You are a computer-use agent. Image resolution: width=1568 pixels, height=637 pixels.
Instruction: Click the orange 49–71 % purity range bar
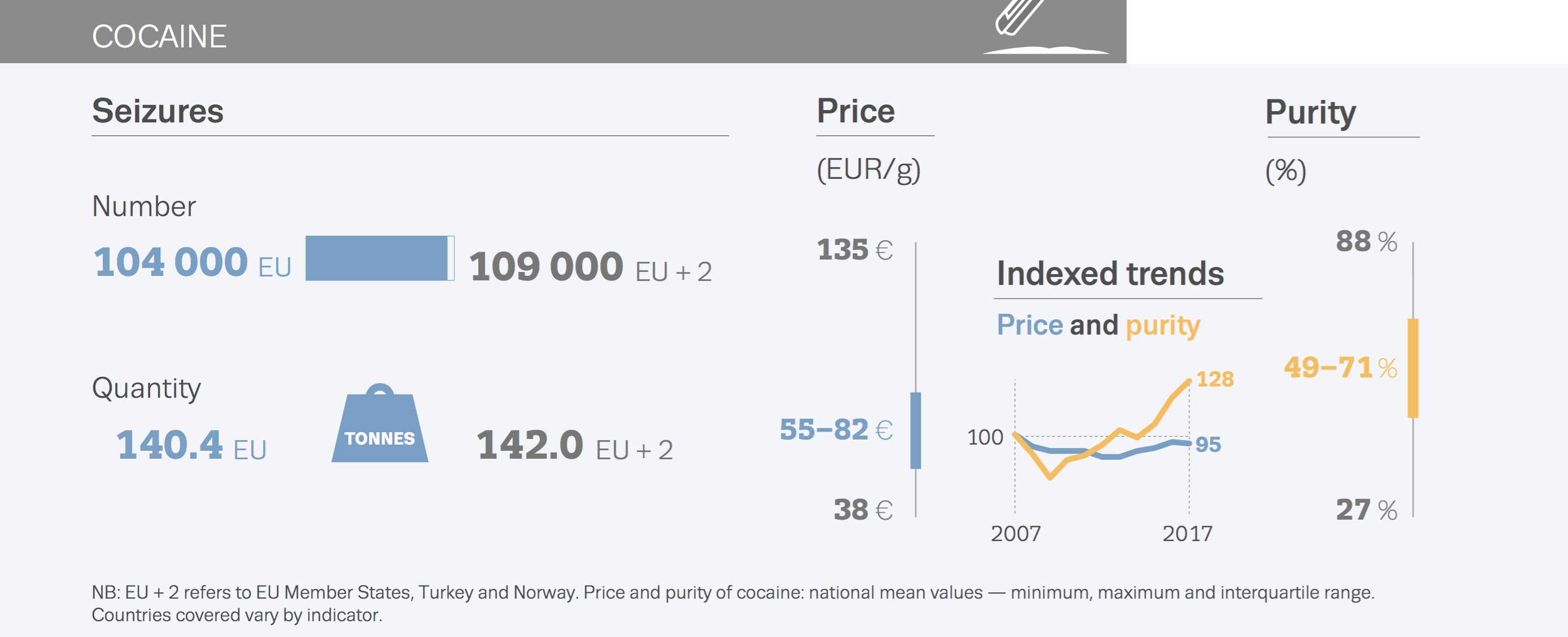coord(1413,368)
